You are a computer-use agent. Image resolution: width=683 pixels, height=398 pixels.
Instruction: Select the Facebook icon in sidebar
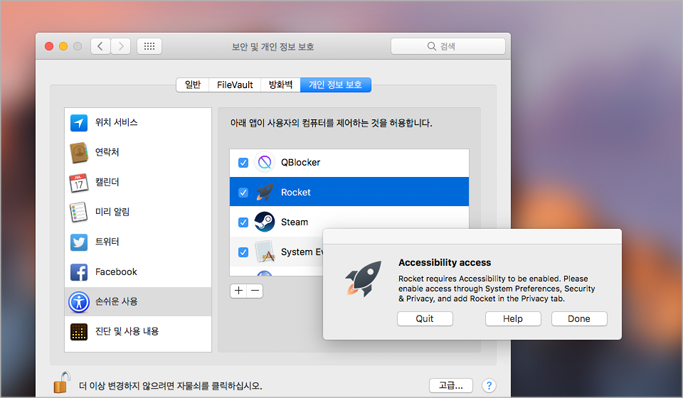79,272
